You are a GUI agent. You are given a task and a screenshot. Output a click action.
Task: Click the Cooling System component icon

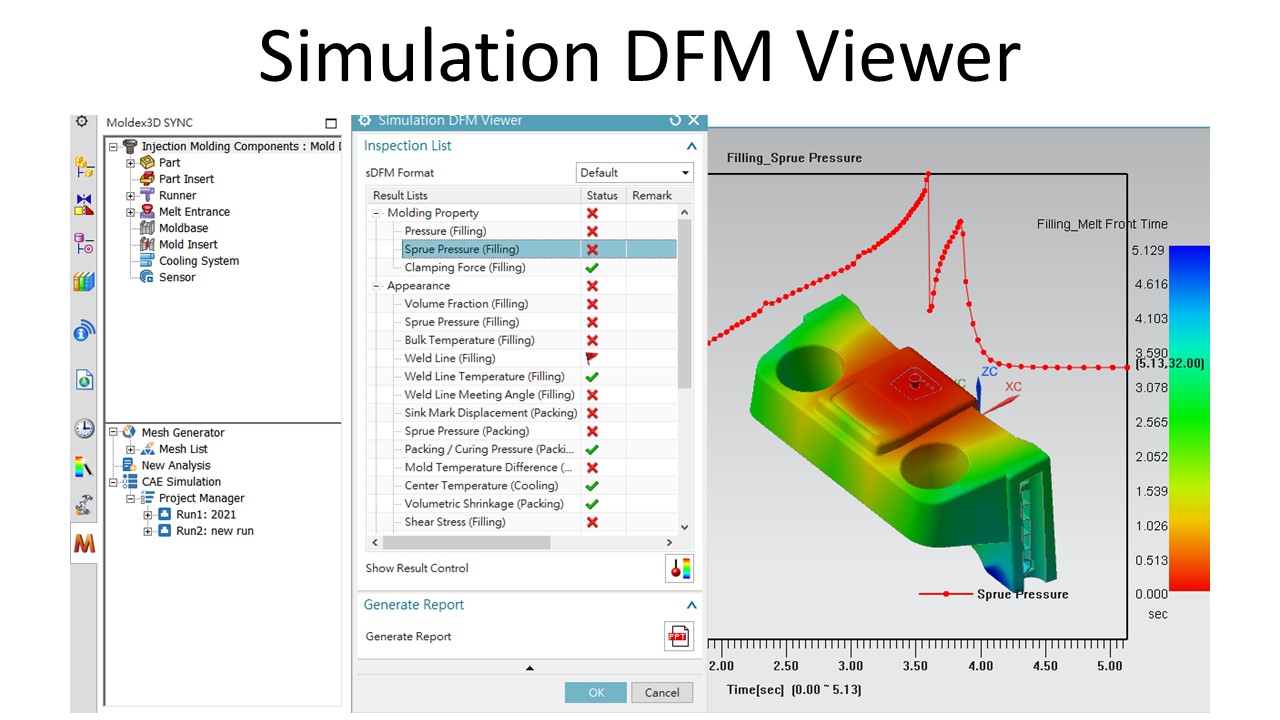147,261
